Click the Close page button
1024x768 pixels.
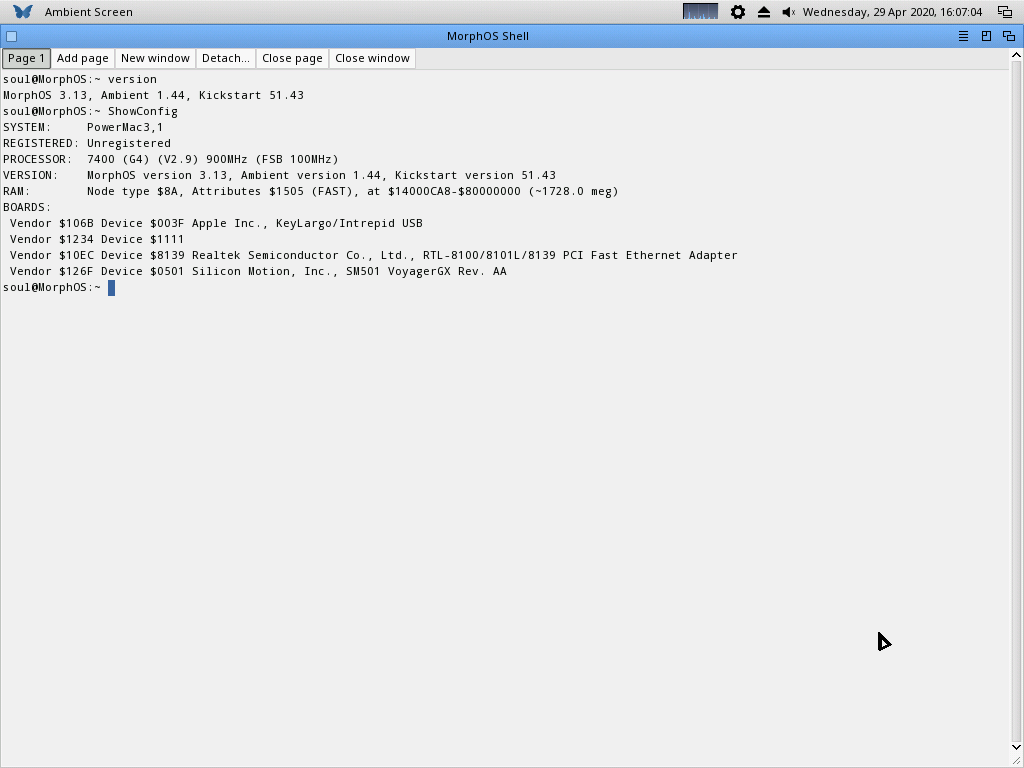[293, 58]
